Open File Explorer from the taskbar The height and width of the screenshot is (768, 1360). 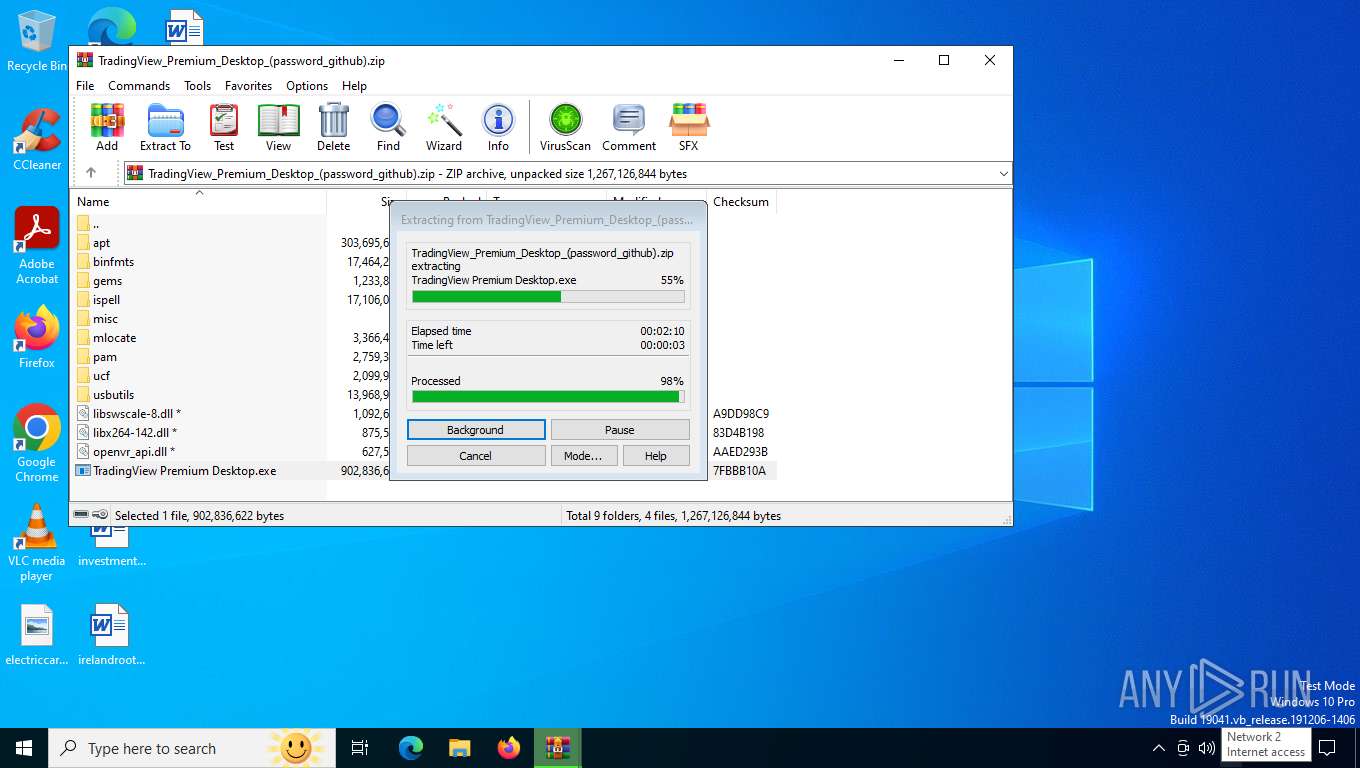(460, 748)
